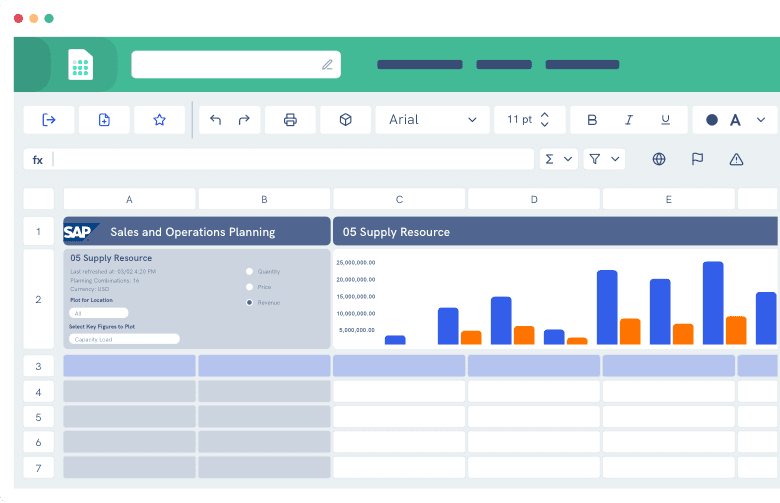Image resolution: width=780 pixels, height=503 pixels.
Task: Select the Quantity radio button
Action: [249, 272]
